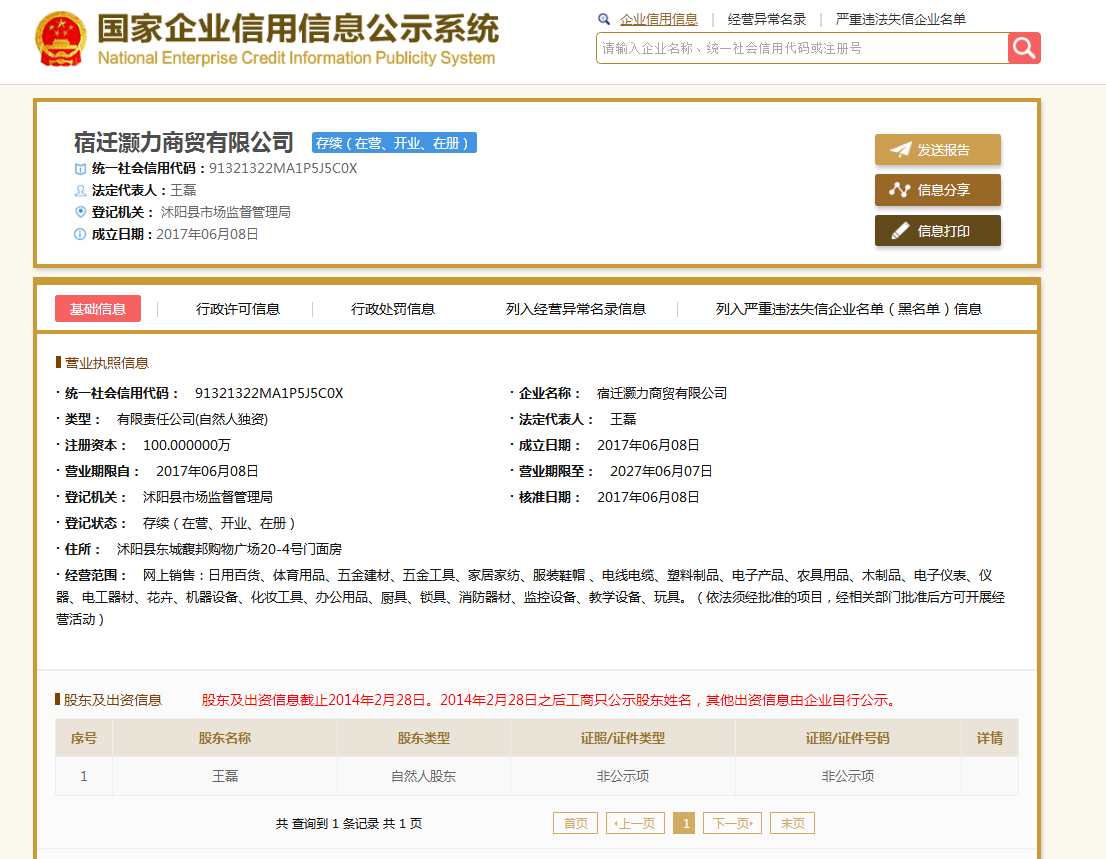
Task: Click the pencil icon on 信息打印
Action: click(900, 231)
